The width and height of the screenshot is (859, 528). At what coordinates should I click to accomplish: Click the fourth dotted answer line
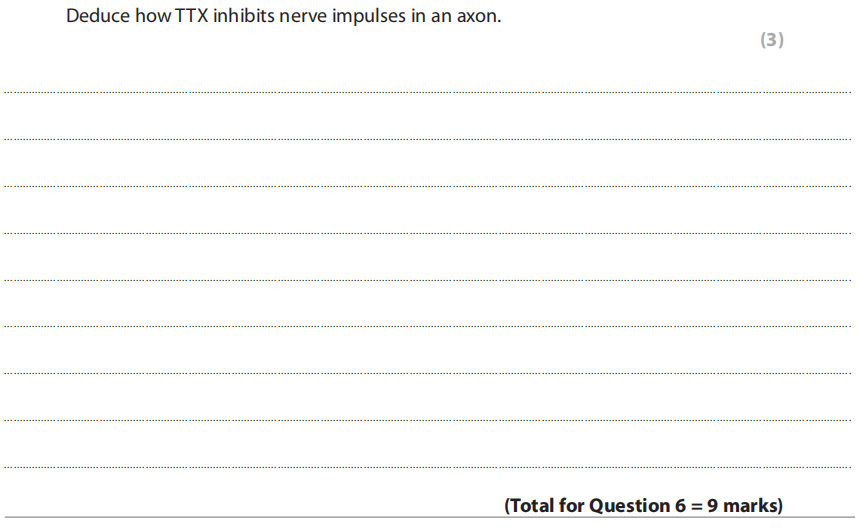pos(430,233)
